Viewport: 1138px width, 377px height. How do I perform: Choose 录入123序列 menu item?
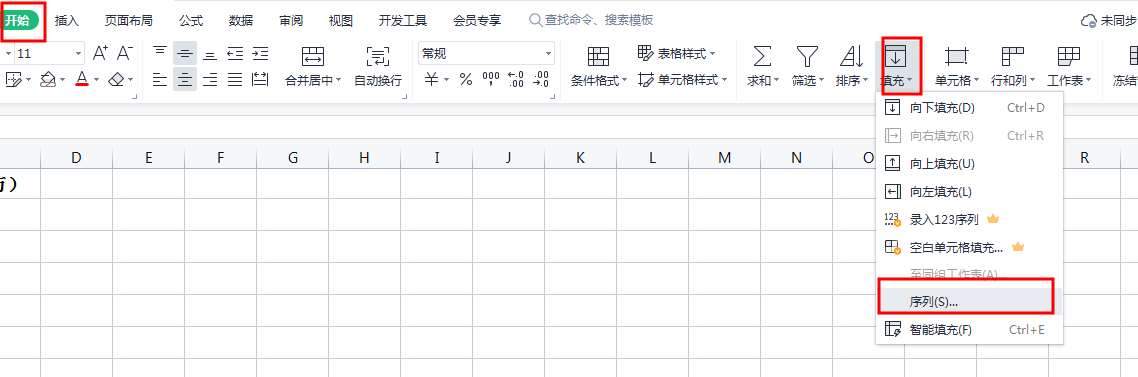point(970,219)
